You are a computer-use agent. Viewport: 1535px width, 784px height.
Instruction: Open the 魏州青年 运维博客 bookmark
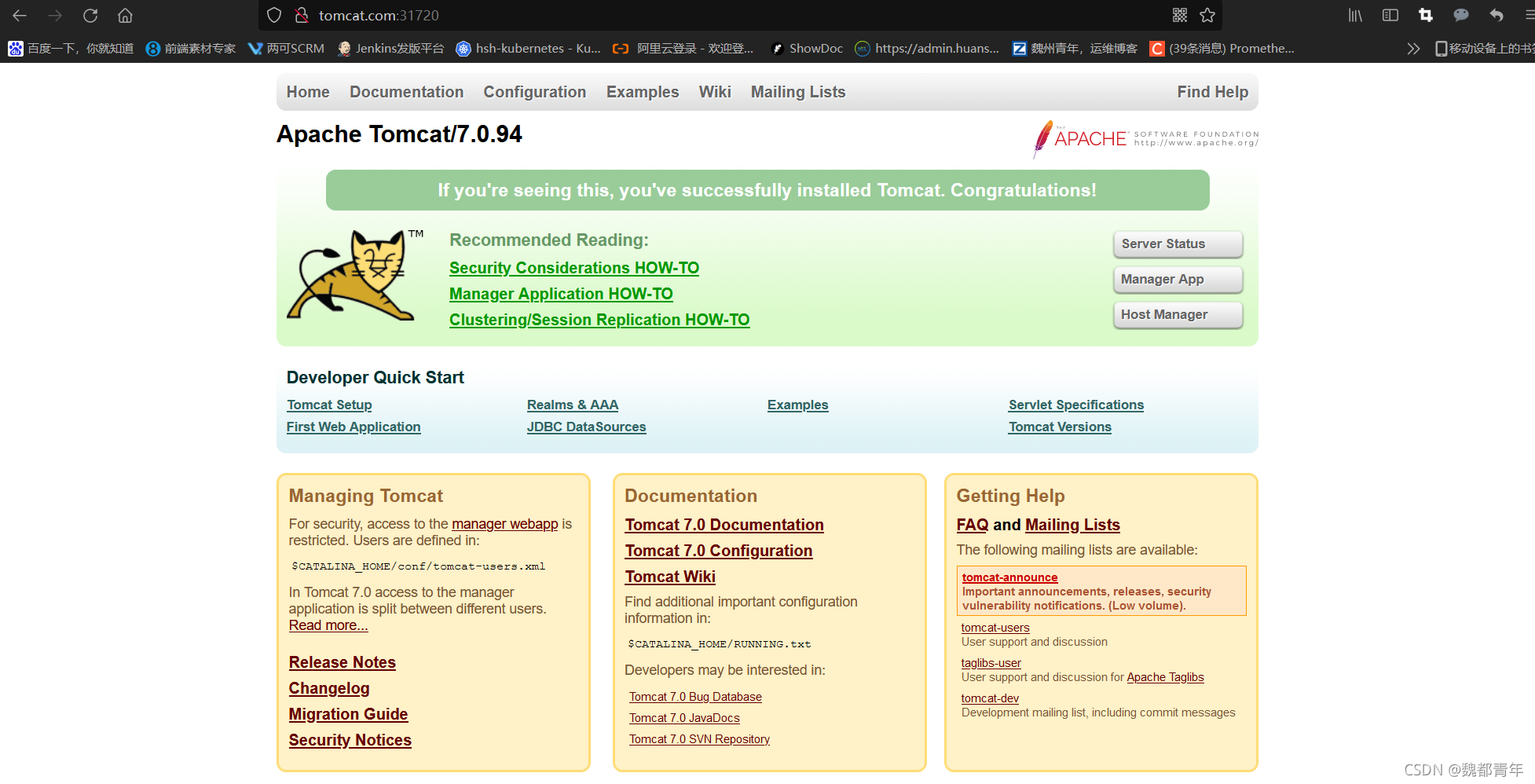tap(1075, 49)
